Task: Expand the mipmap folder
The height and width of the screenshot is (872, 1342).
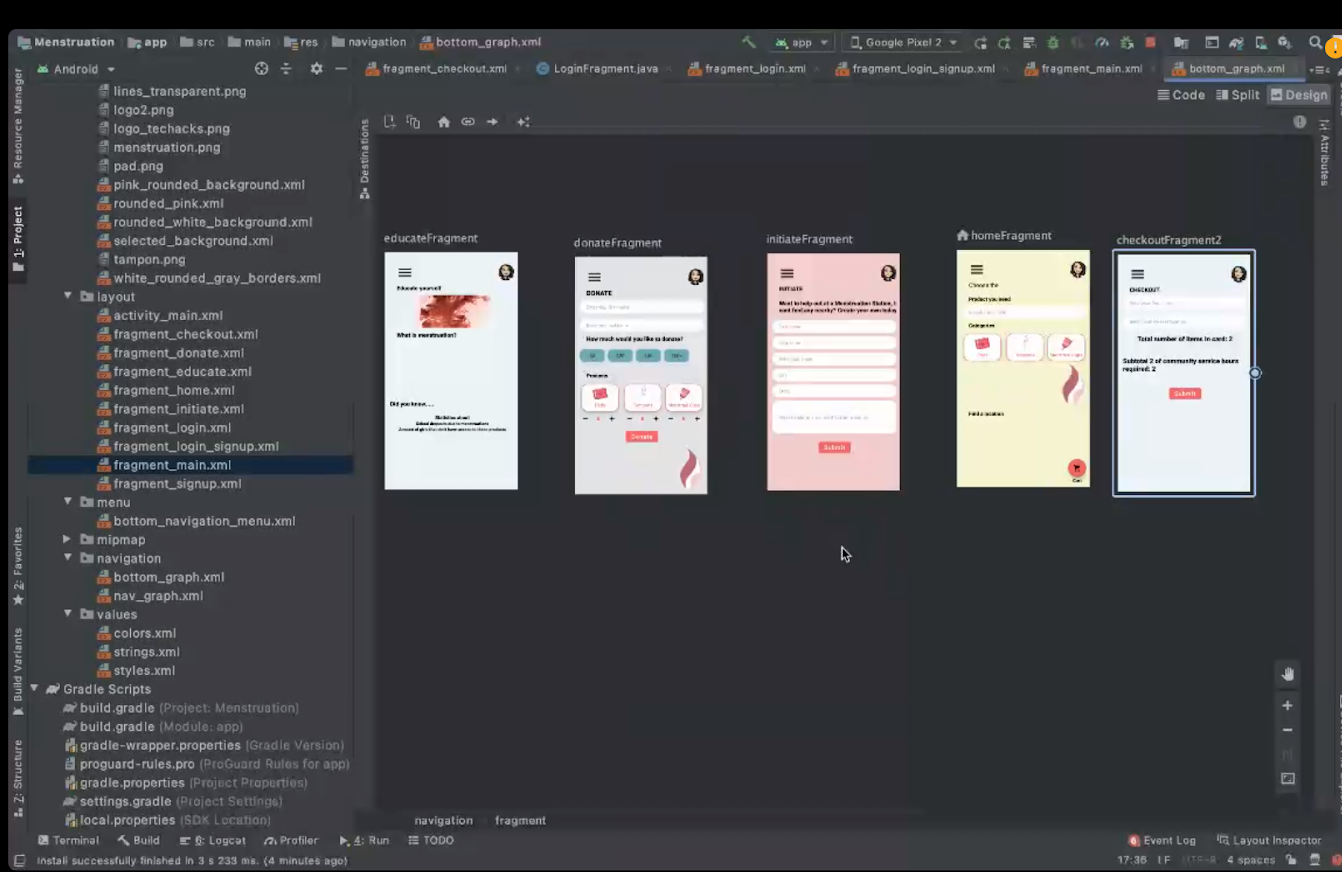Action: tap(68, 540)
